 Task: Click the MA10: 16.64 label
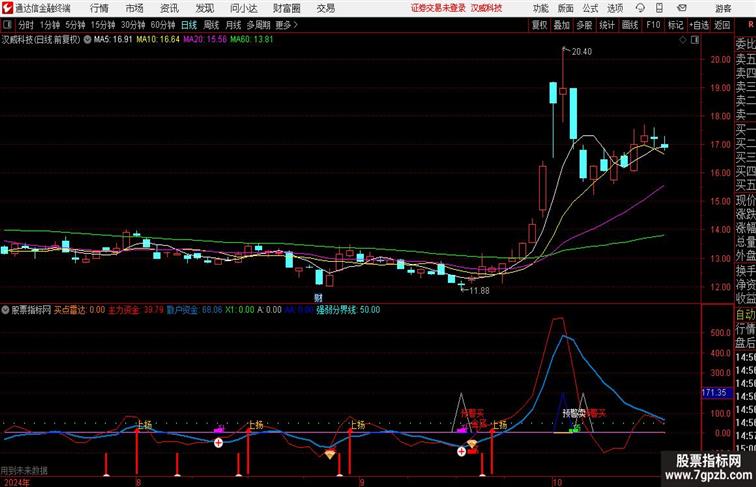(x=158, y=40)
